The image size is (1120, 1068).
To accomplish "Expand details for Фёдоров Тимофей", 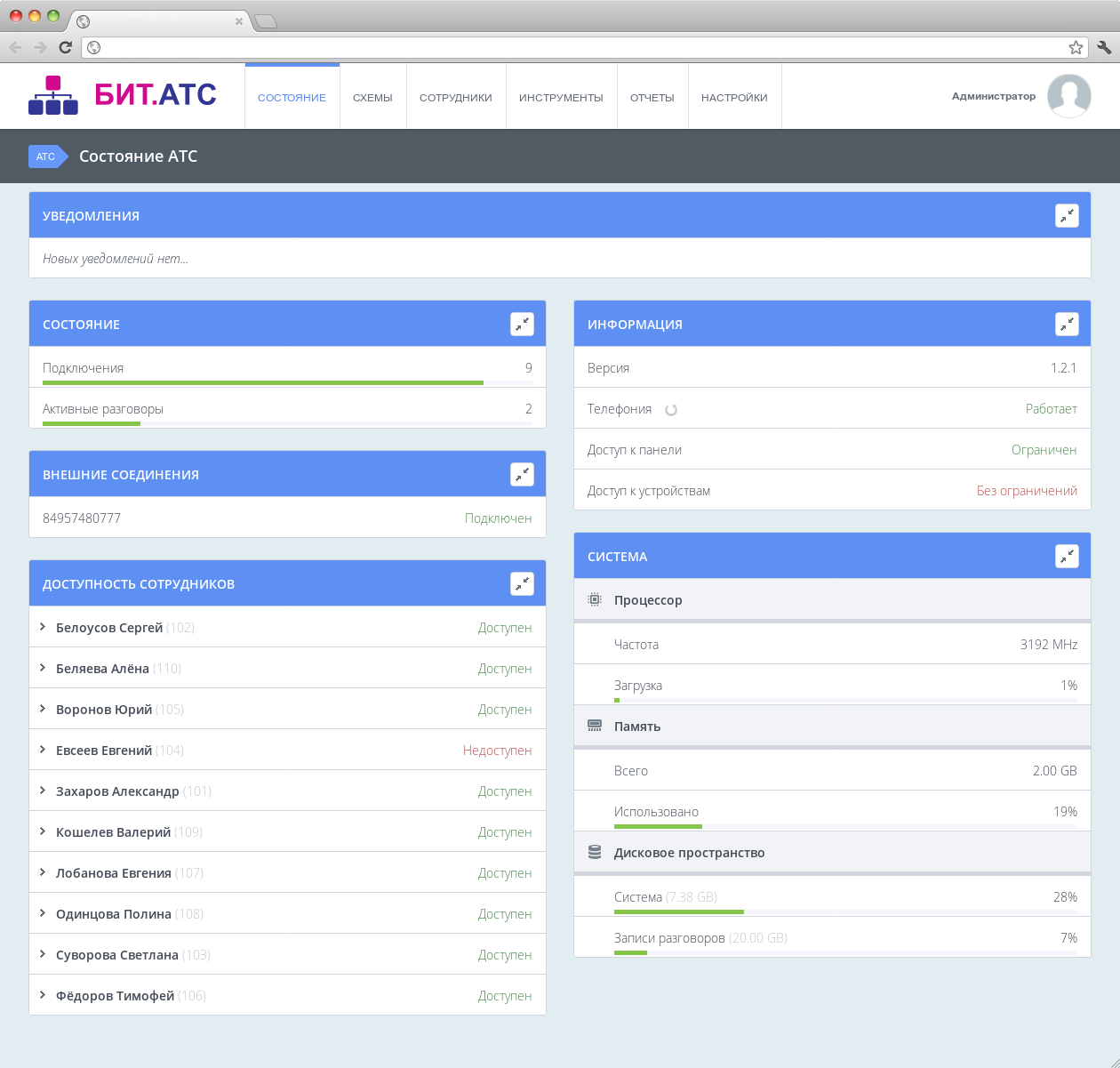I will [44, 995].
